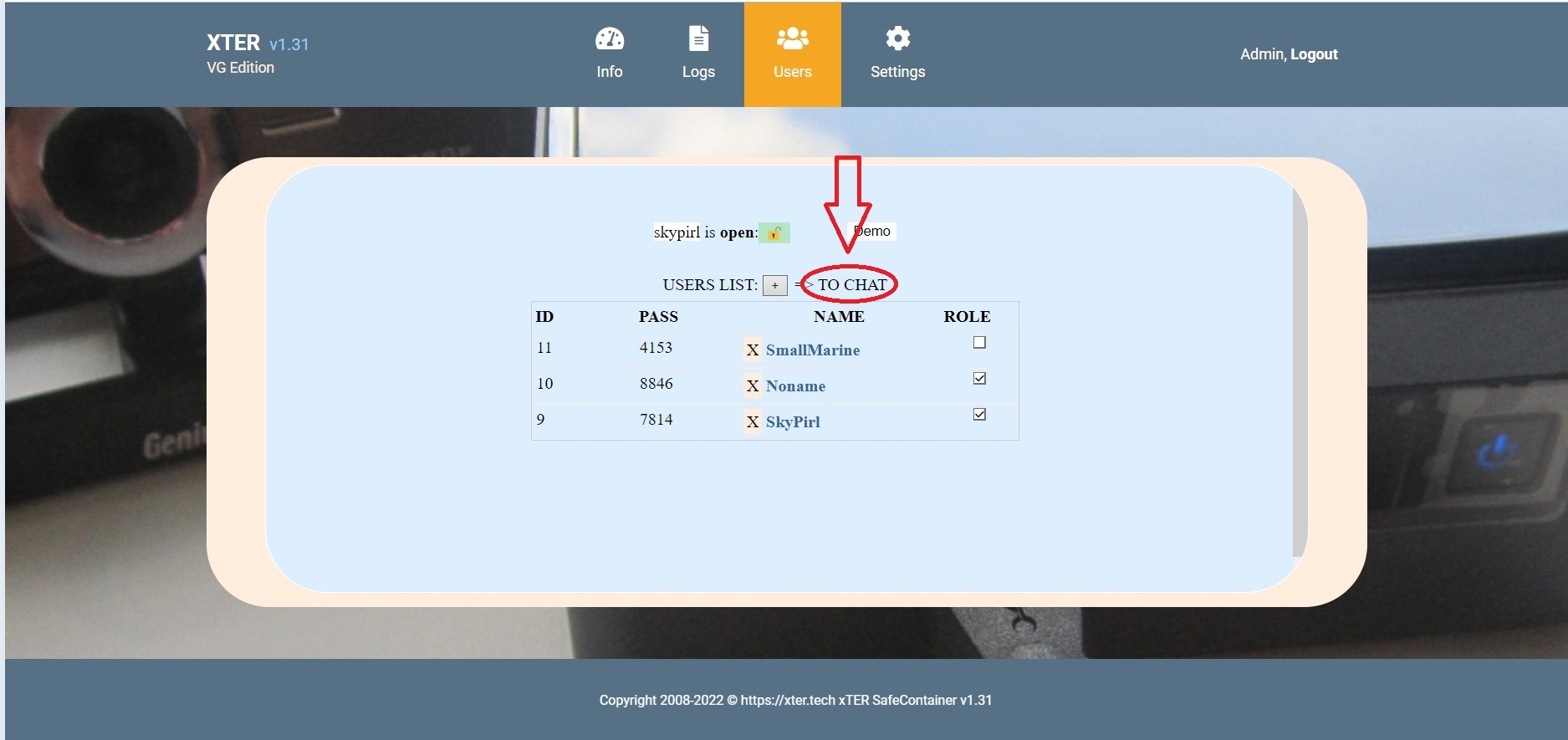Click the Logs document icon
The image size is (1568, 740).
[698, 39]
